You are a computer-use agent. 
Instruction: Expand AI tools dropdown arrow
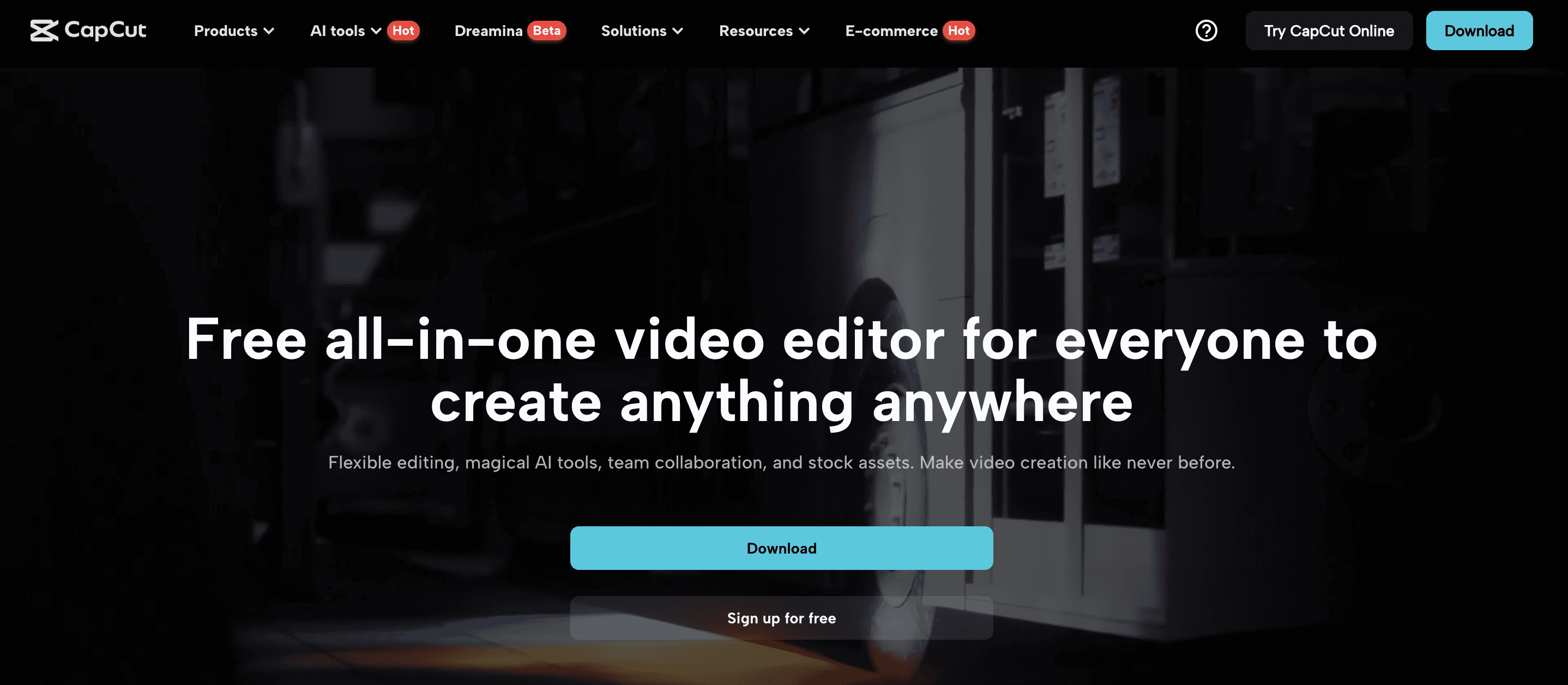click(x=376, y=30)
